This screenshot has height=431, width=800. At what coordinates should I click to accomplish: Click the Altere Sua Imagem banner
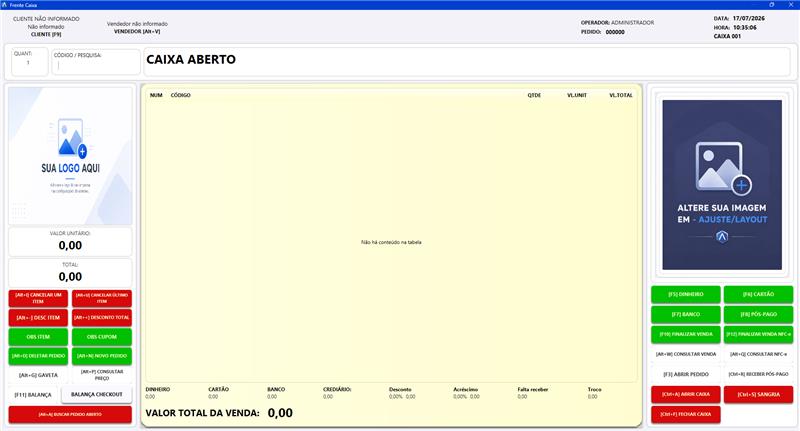click(x=722, y=185)
